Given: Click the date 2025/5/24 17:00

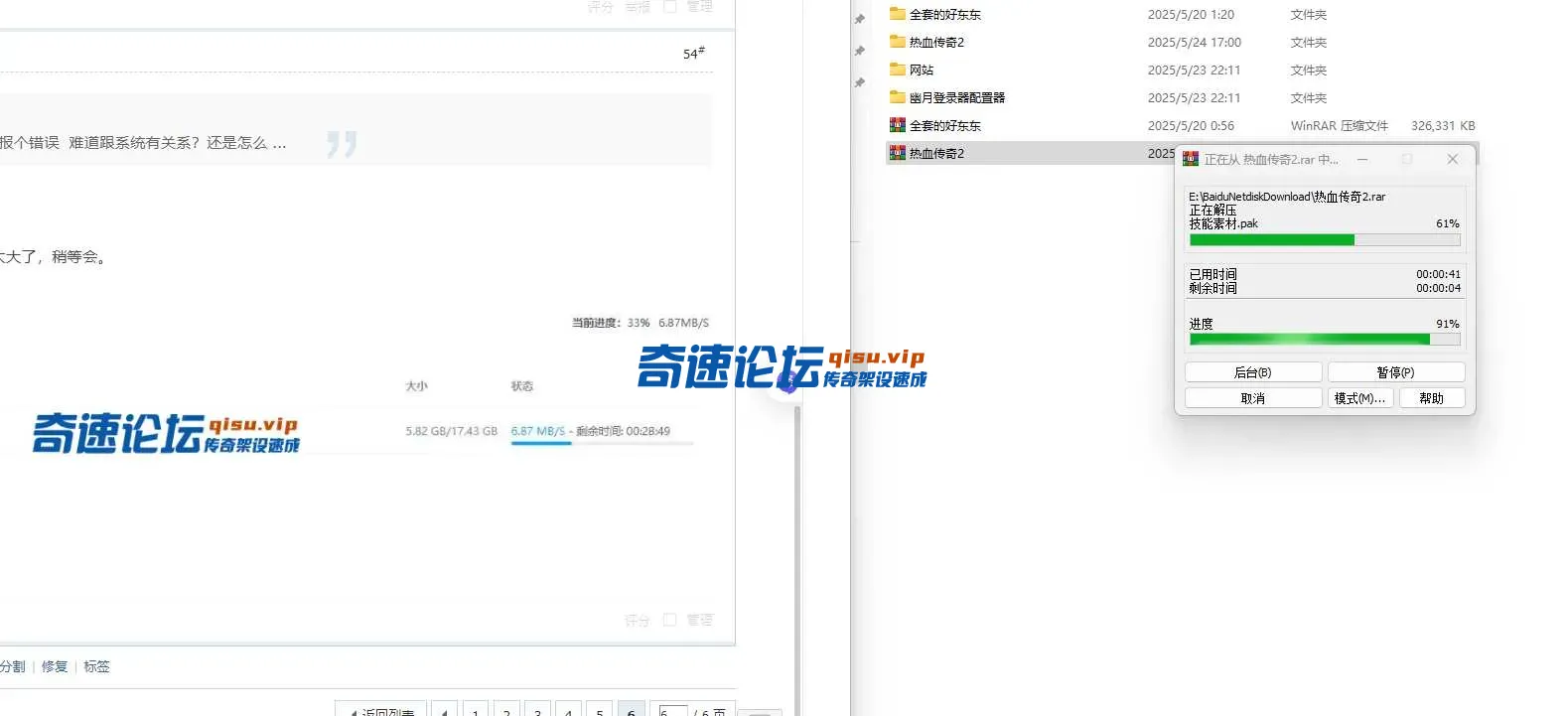Looking at the screenshot, I should pos(1194,42).
